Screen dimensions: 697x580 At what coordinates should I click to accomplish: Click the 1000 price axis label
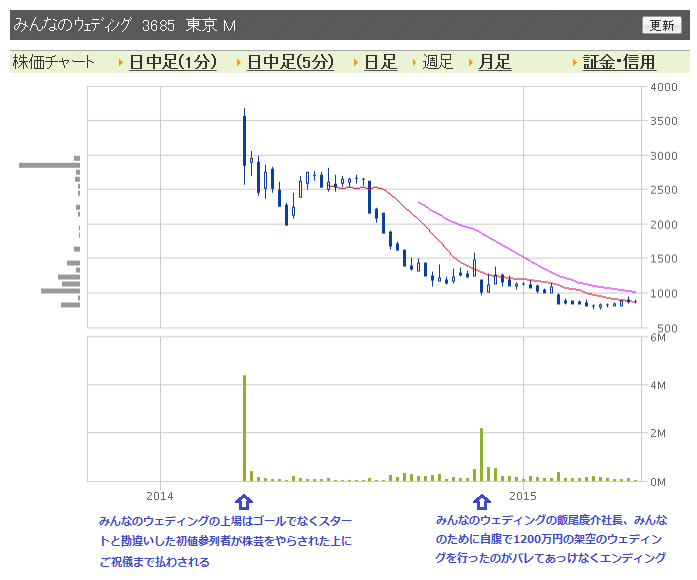pos(664,293)
